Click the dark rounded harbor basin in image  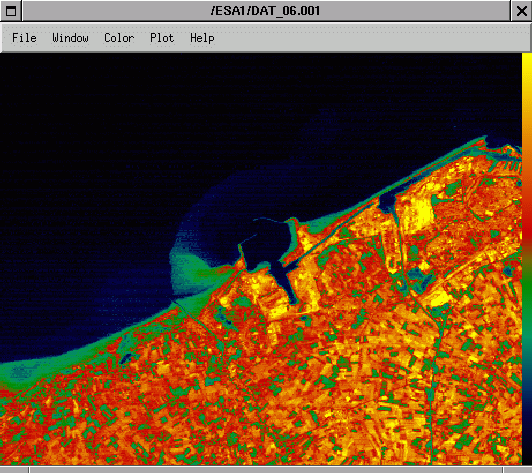(x=268, y=243)
